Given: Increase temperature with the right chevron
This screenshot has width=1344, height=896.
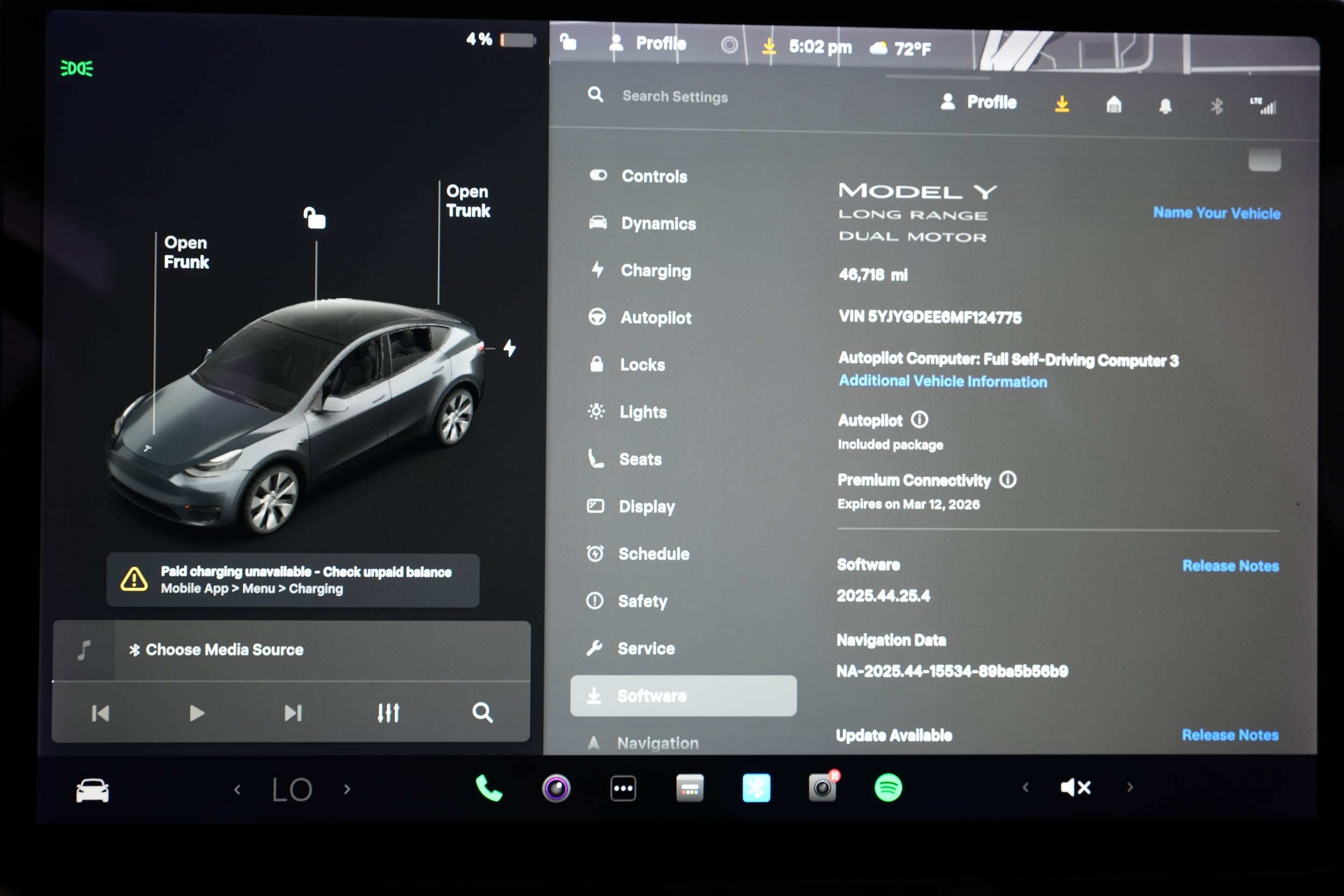Looking at the screenshot, I should [347, 789].
